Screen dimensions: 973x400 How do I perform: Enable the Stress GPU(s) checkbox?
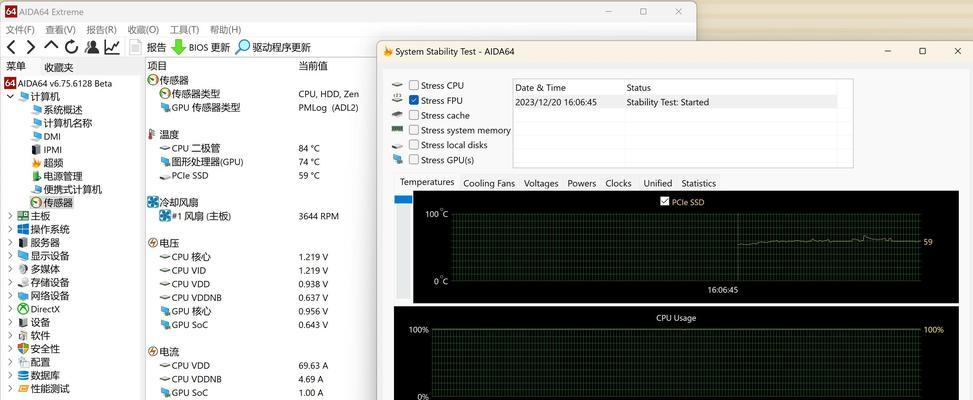coord(414,160)
